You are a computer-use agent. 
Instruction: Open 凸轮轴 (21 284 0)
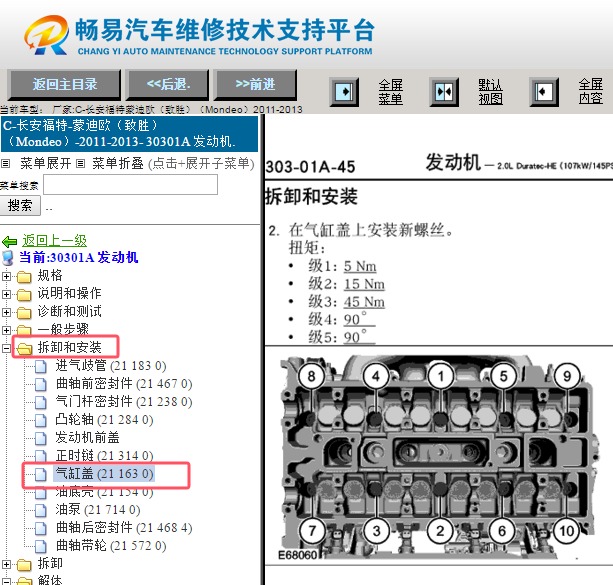[x=104, y=420]
